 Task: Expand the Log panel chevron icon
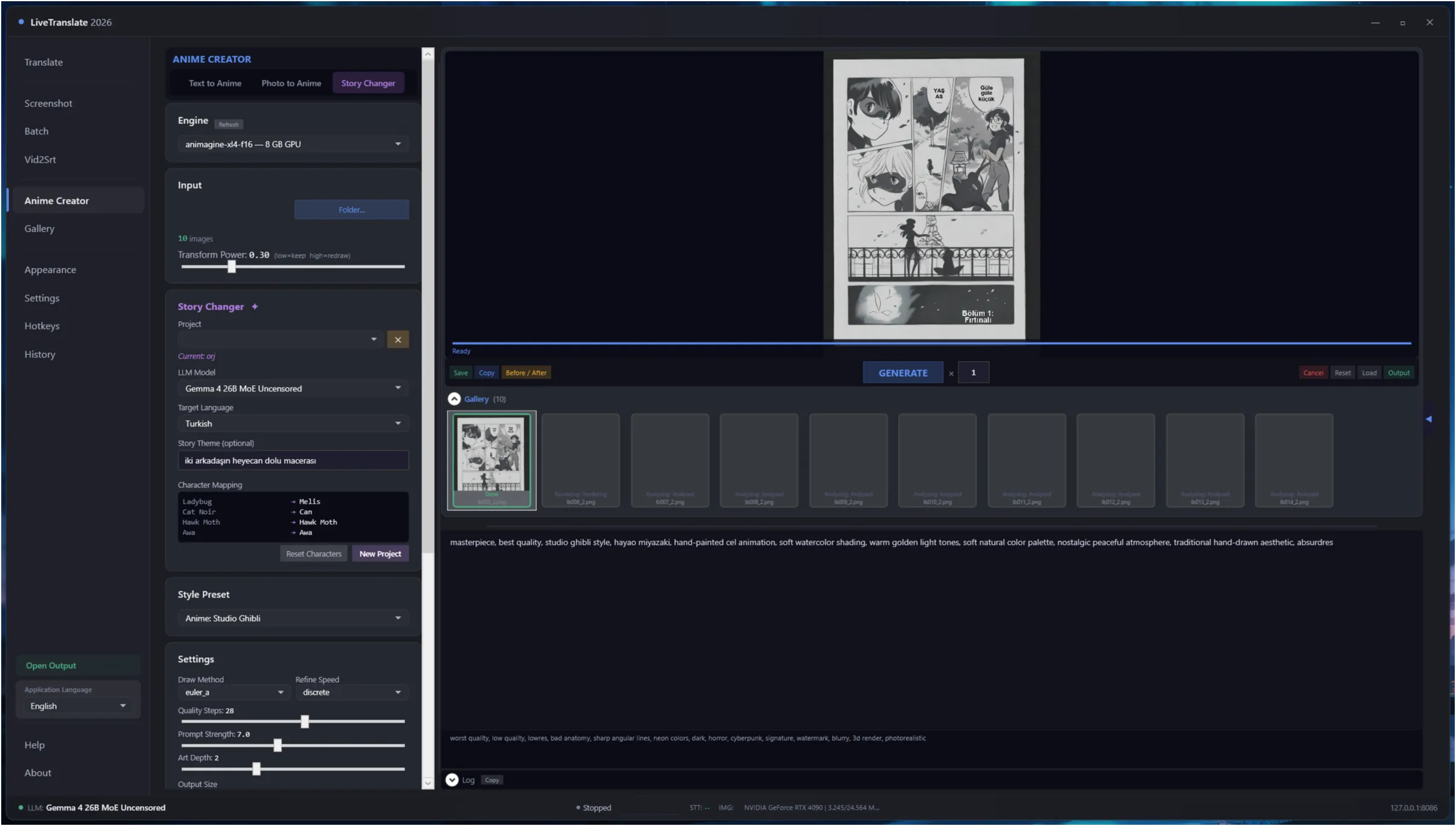(x=452, y=780)
